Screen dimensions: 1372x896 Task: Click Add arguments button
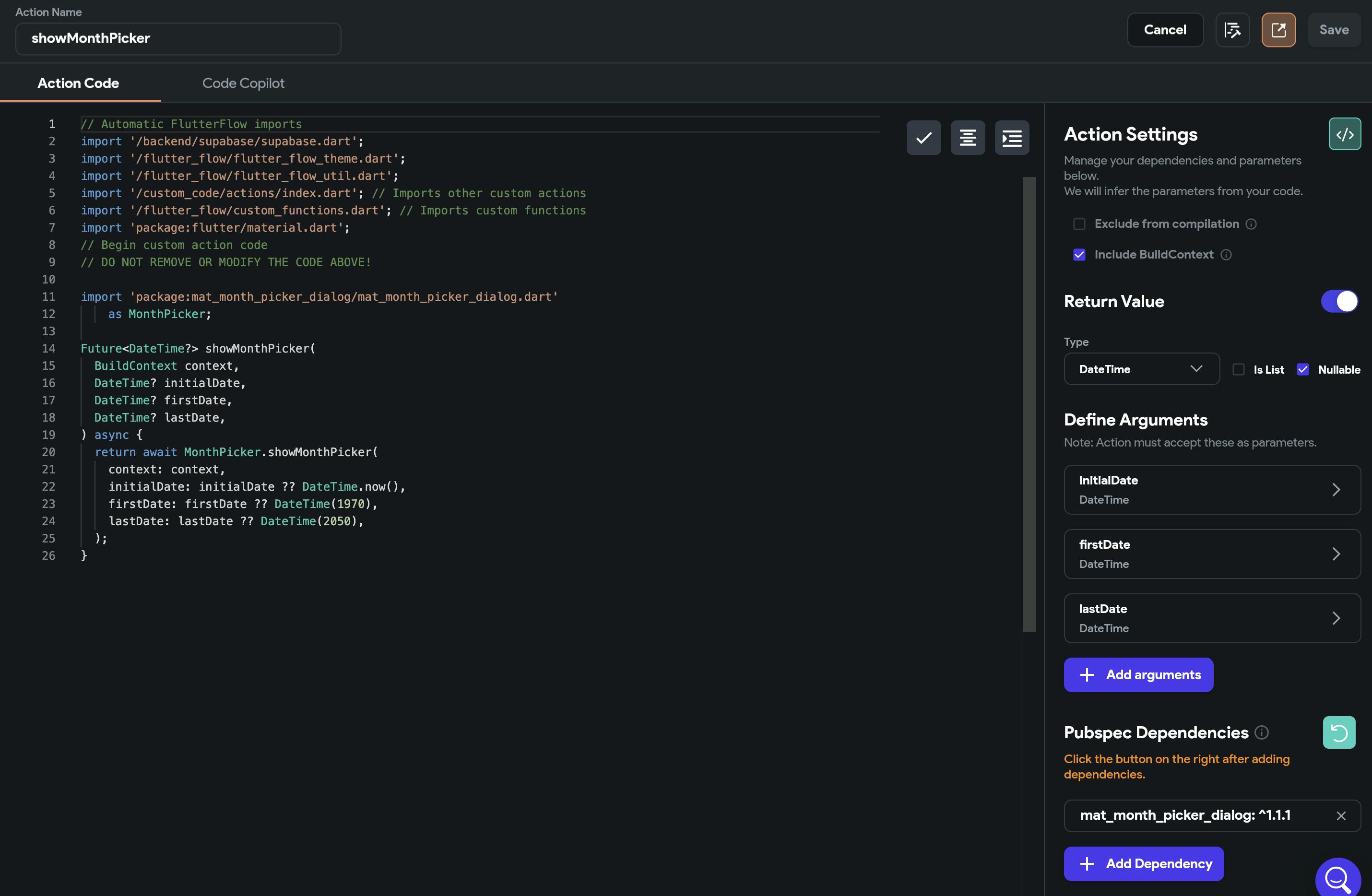click(x=1138, y=674)
